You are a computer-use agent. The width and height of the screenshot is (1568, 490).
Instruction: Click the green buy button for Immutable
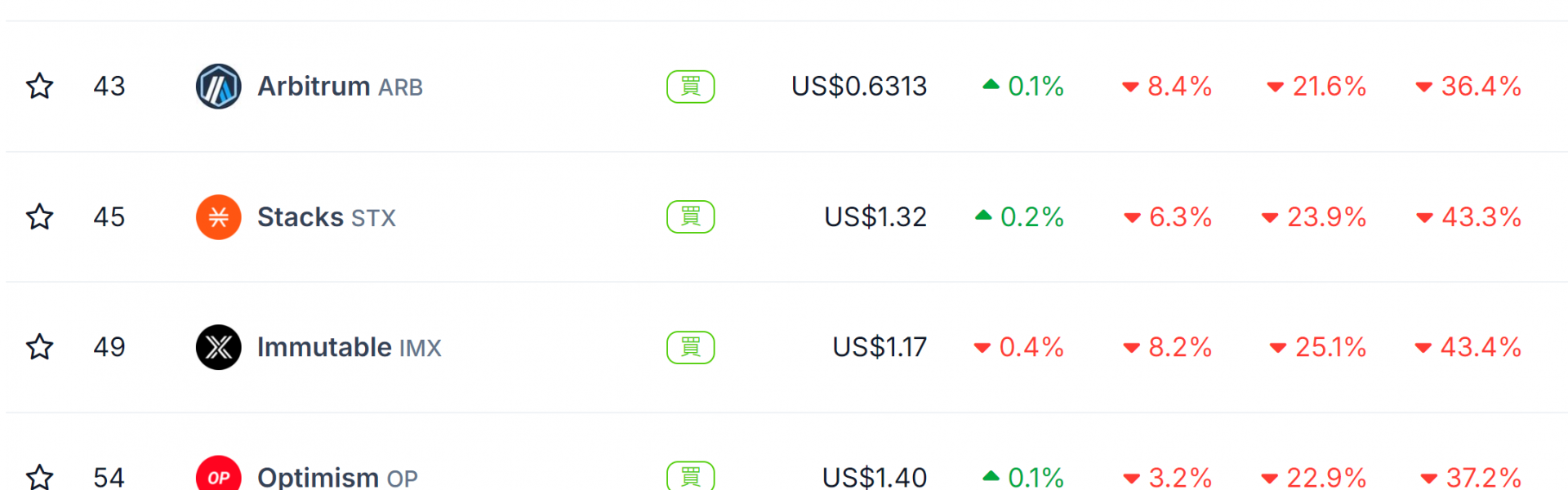pyautogui.click(x=691, y=347)
